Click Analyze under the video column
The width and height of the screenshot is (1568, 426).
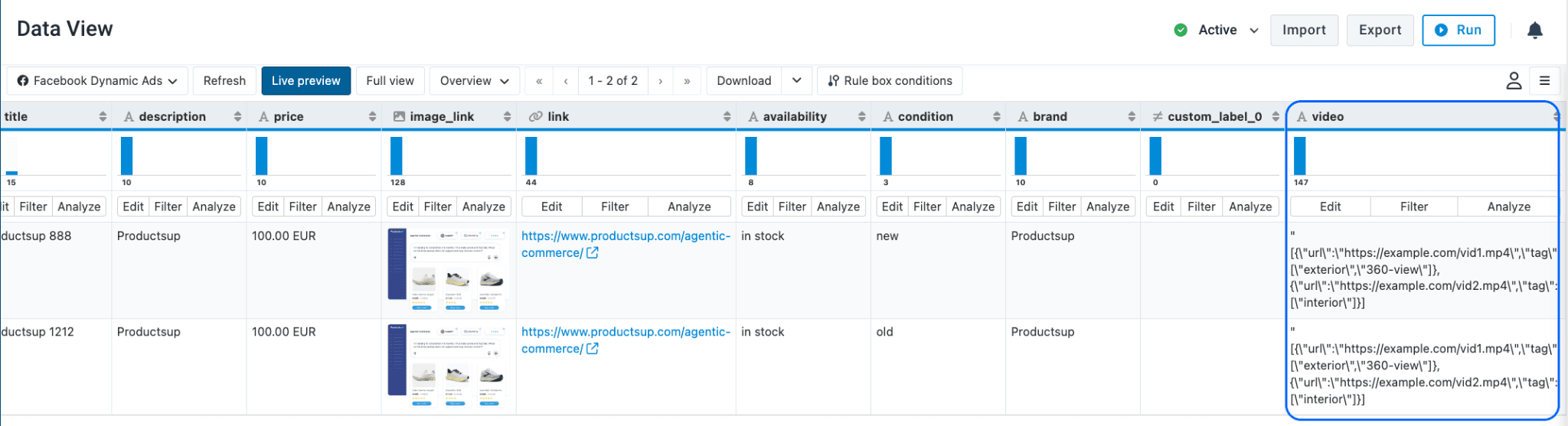point(1508,206)
